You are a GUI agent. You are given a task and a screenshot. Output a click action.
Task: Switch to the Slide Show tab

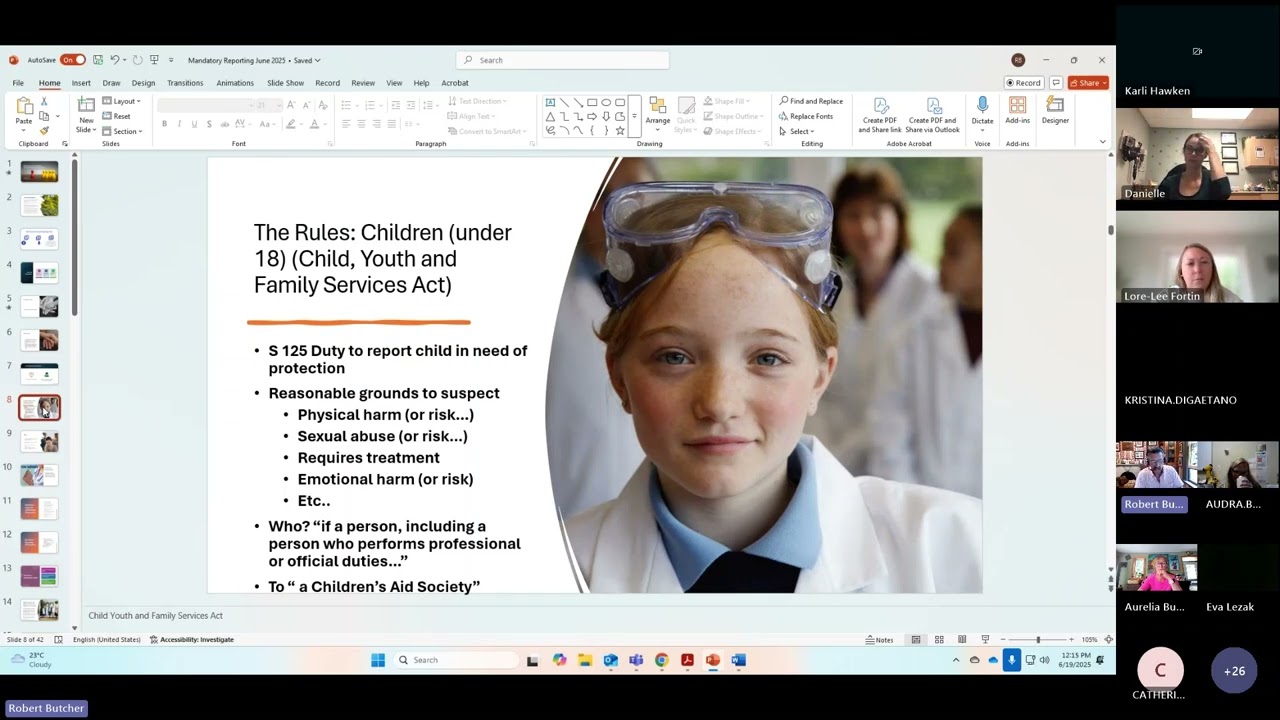[x=285, y=83]
